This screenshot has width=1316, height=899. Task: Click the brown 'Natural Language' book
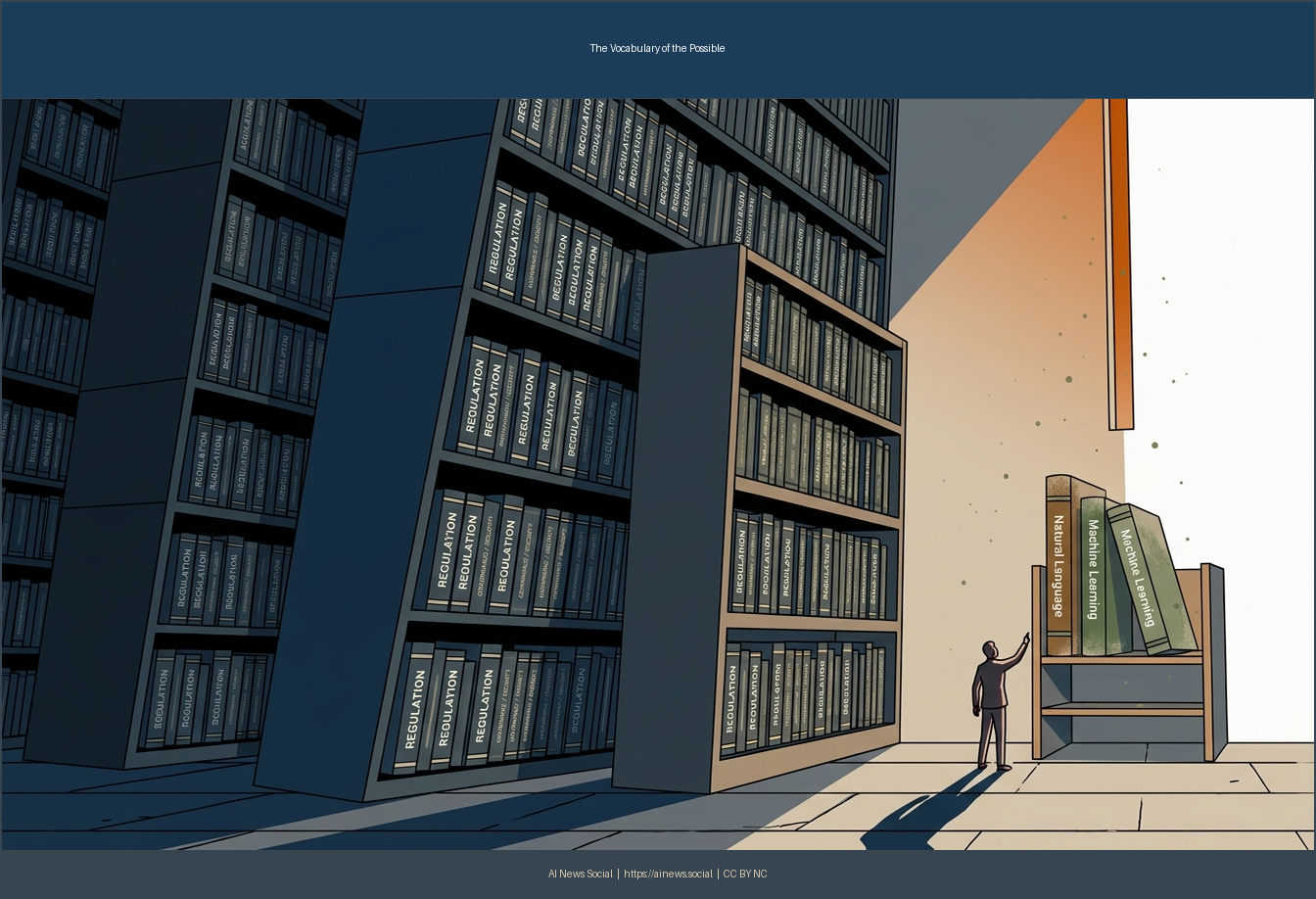1059,566
